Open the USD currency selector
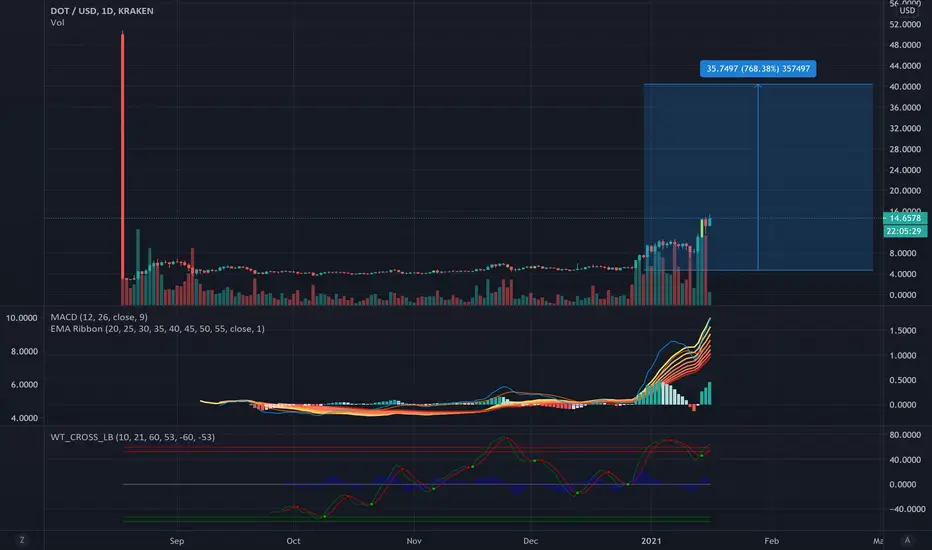The height and width of the screenshot is (550, 932). 907,11
